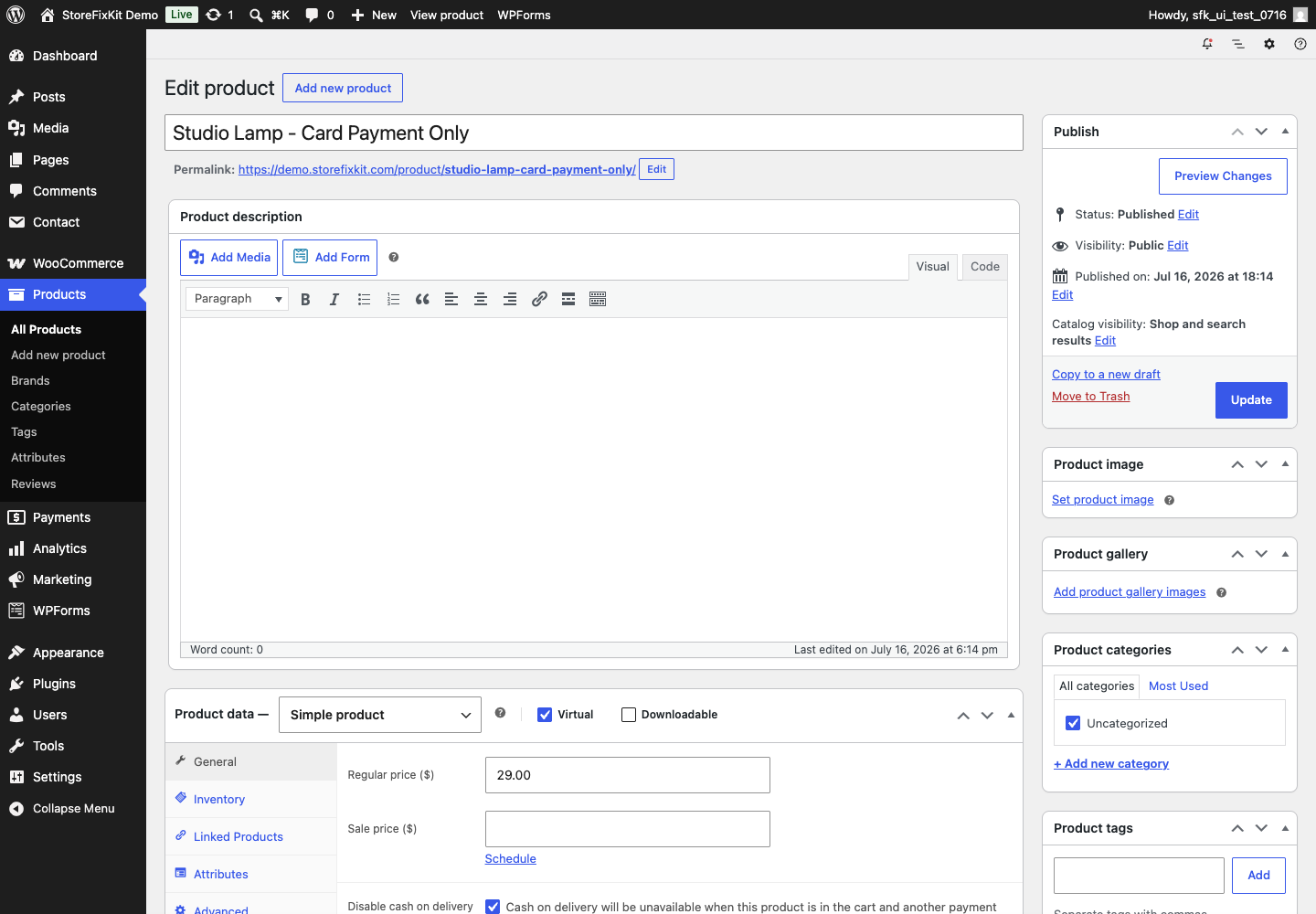Click the product tags input field

(x=1139, y=876)
